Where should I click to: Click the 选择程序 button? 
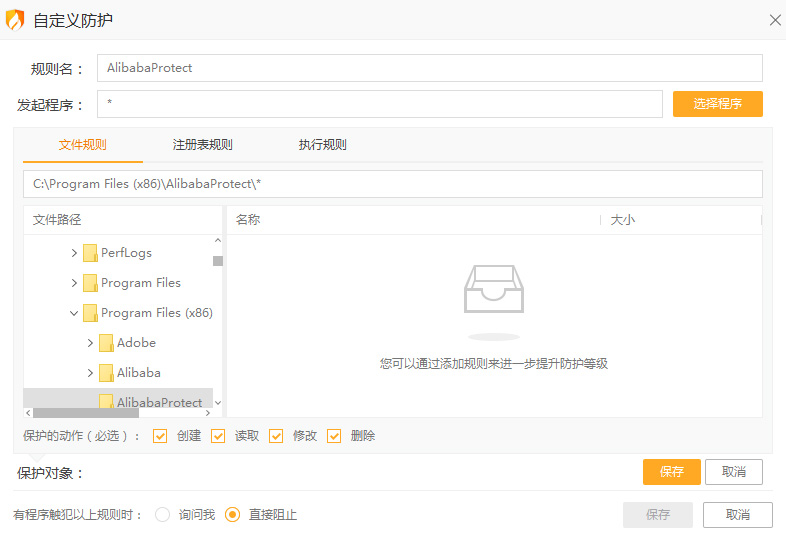tap(718, 104)
